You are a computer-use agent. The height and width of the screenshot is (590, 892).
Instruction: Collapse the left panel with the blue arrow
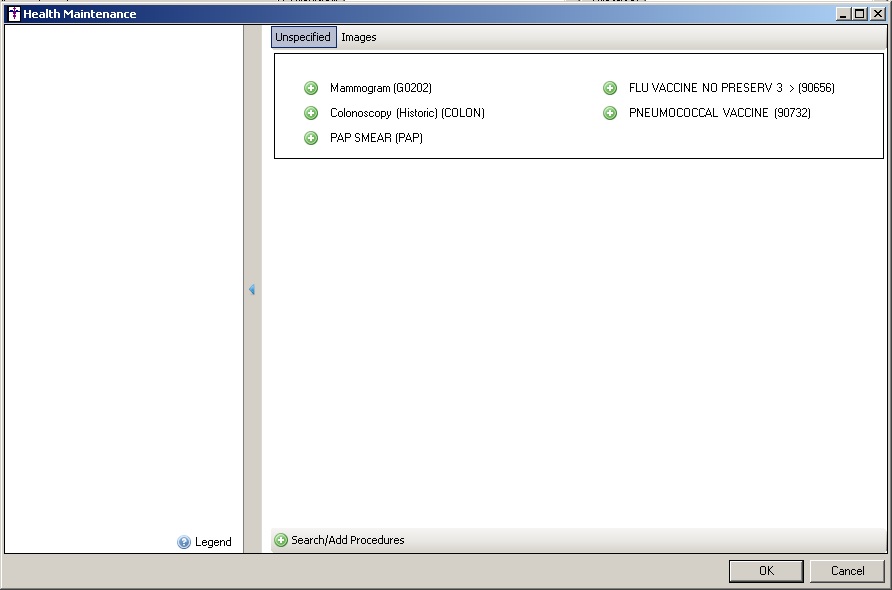coord(252,289)
